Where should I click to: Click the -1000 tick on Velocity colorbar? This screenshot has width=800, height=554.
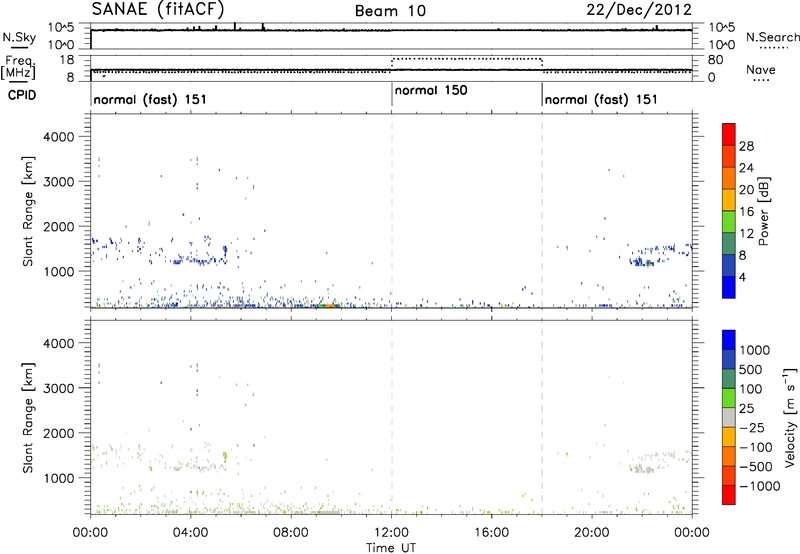[x=759, y=486]
